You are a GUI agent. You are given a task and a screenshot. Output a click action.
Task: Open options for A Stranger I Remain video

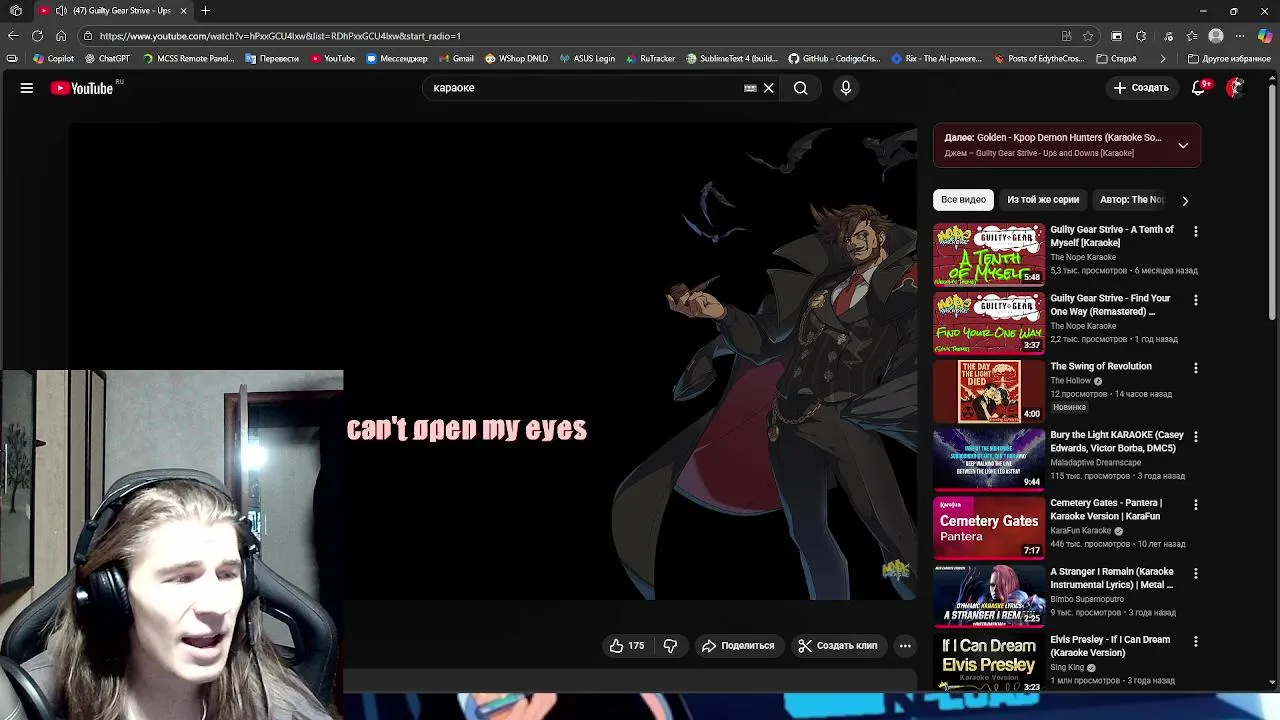pyautogui.click(x=1195, y=573)
